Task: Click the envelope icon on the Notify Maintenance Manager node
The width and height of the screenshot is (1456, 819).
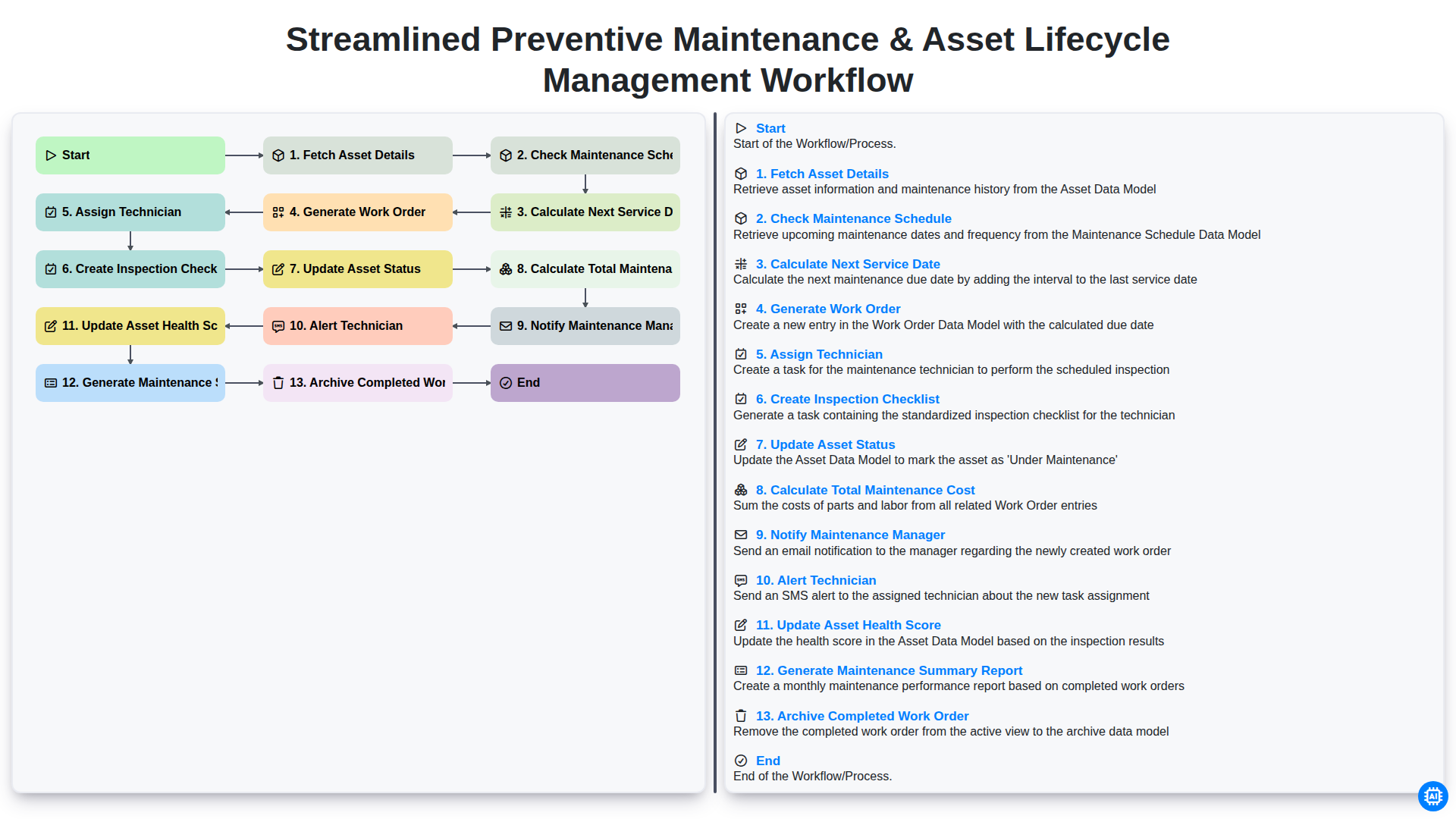Action: pyautogui.click(x=506, y=326)
